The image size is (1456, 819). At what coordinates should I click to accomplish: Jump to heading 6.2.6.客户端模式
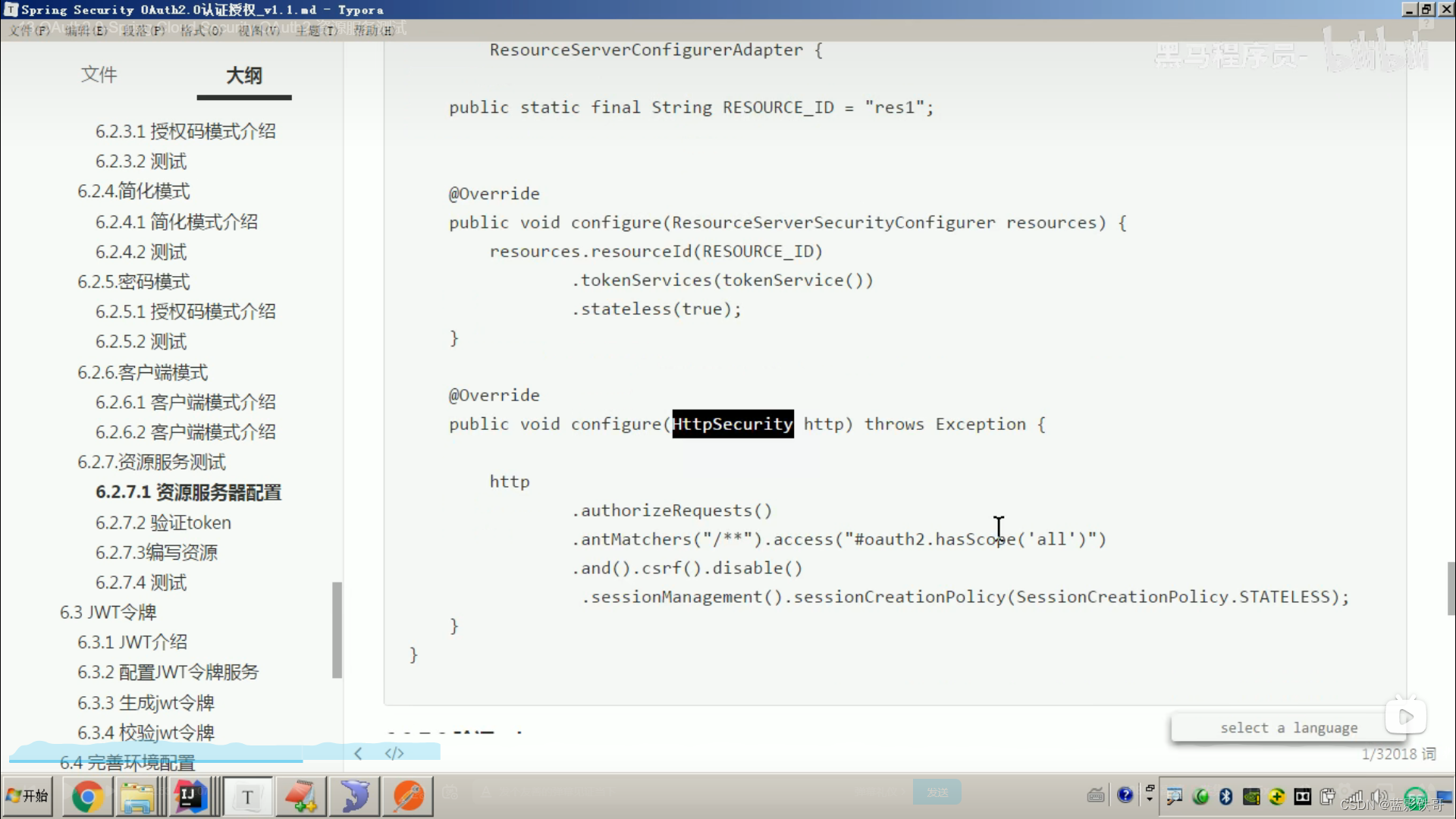pyautogui.click(x=143, y=372)
